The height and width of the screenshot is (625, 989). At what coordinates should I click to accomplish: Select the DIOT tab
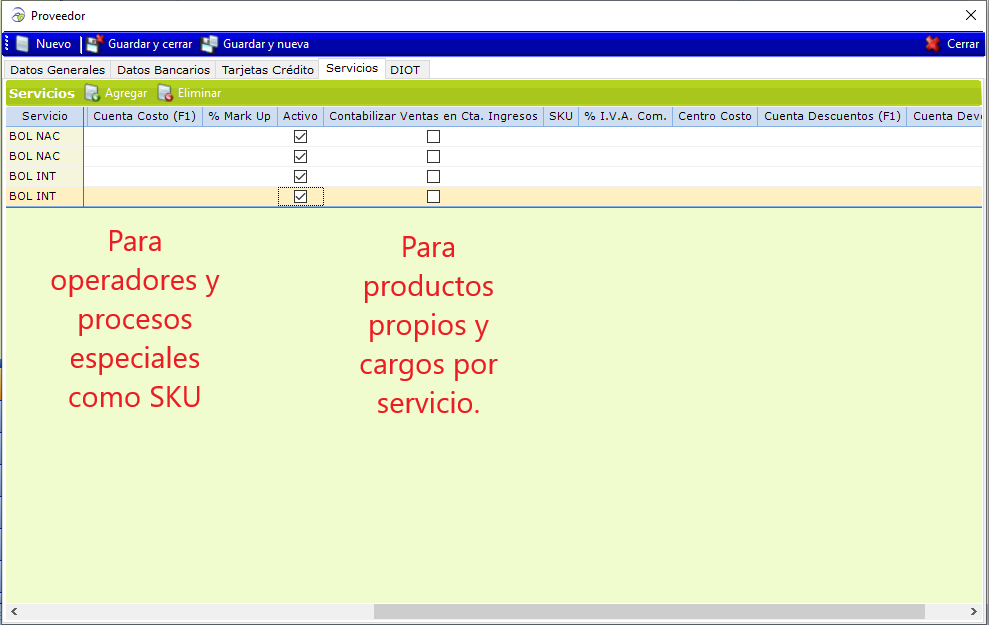pyautogui.click(x=405, y=70)
